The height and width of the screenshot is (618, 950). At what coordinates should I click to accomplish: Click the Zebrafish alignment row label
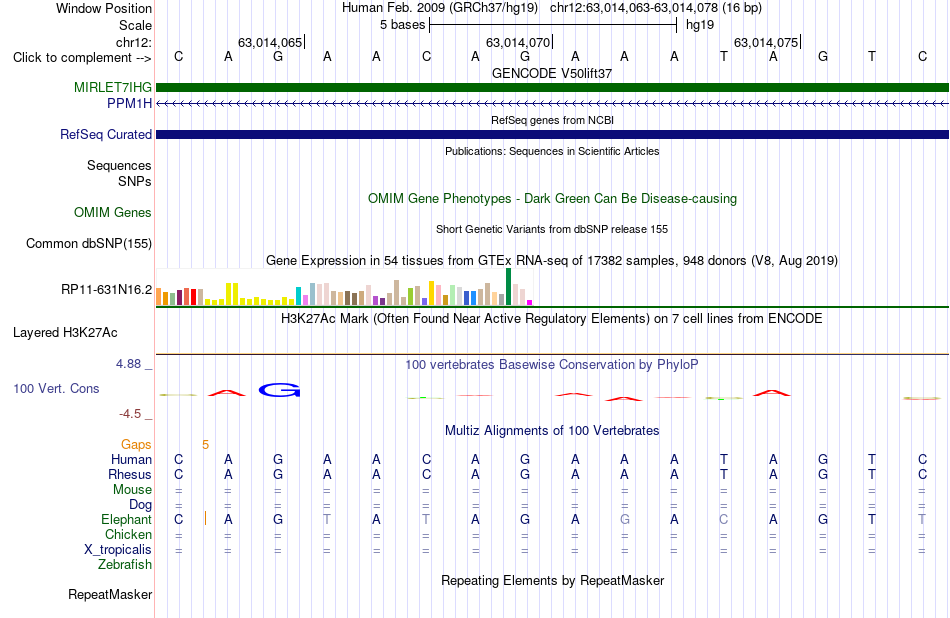(x=125, y=565)
